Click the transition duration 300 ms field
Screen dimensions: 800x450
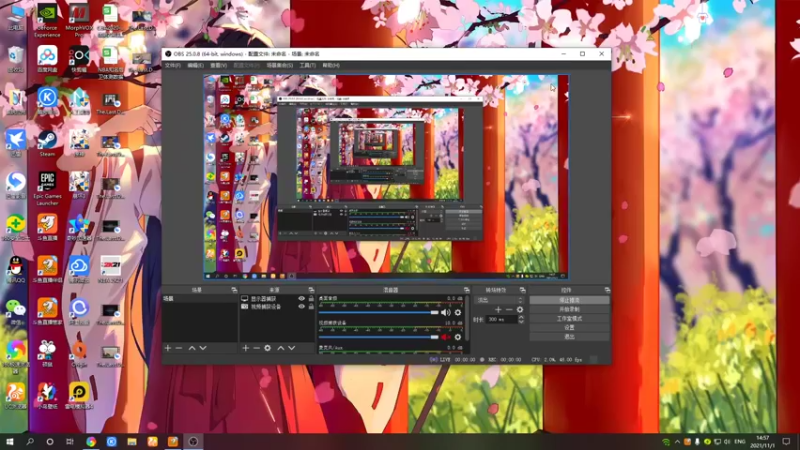(x=502, y=319)
